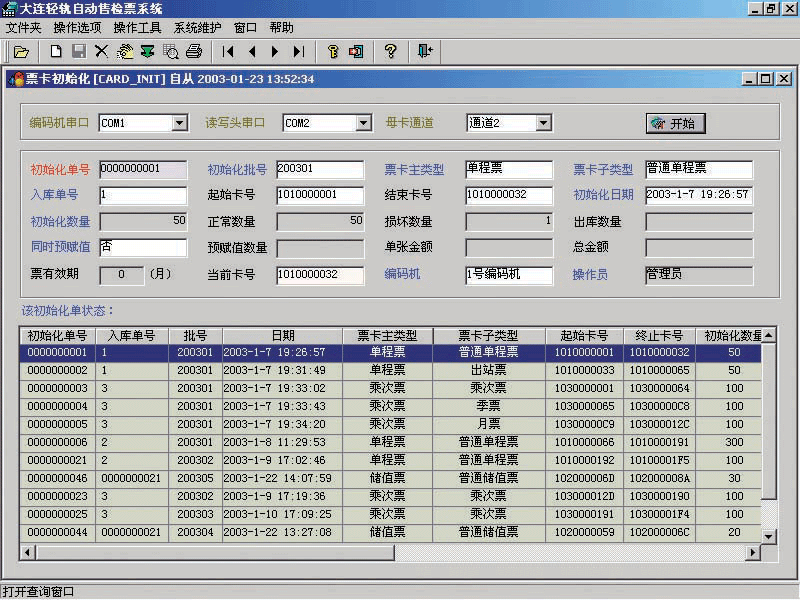Viewport: 800px width, 600px height.
Task: Expand the 编码机串口 COM1 dropdown
Action: [x=179, y=123]
